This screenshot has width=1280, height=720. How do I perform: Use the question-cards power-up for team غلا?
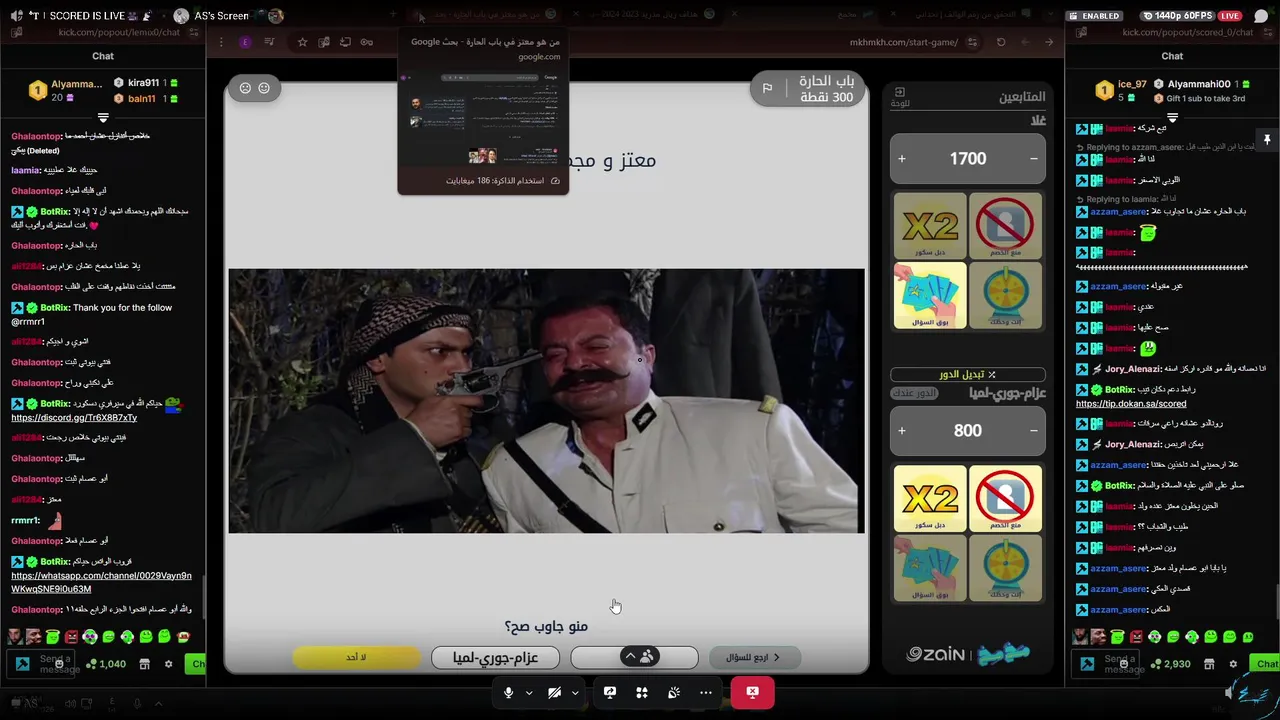coord(930,296)
